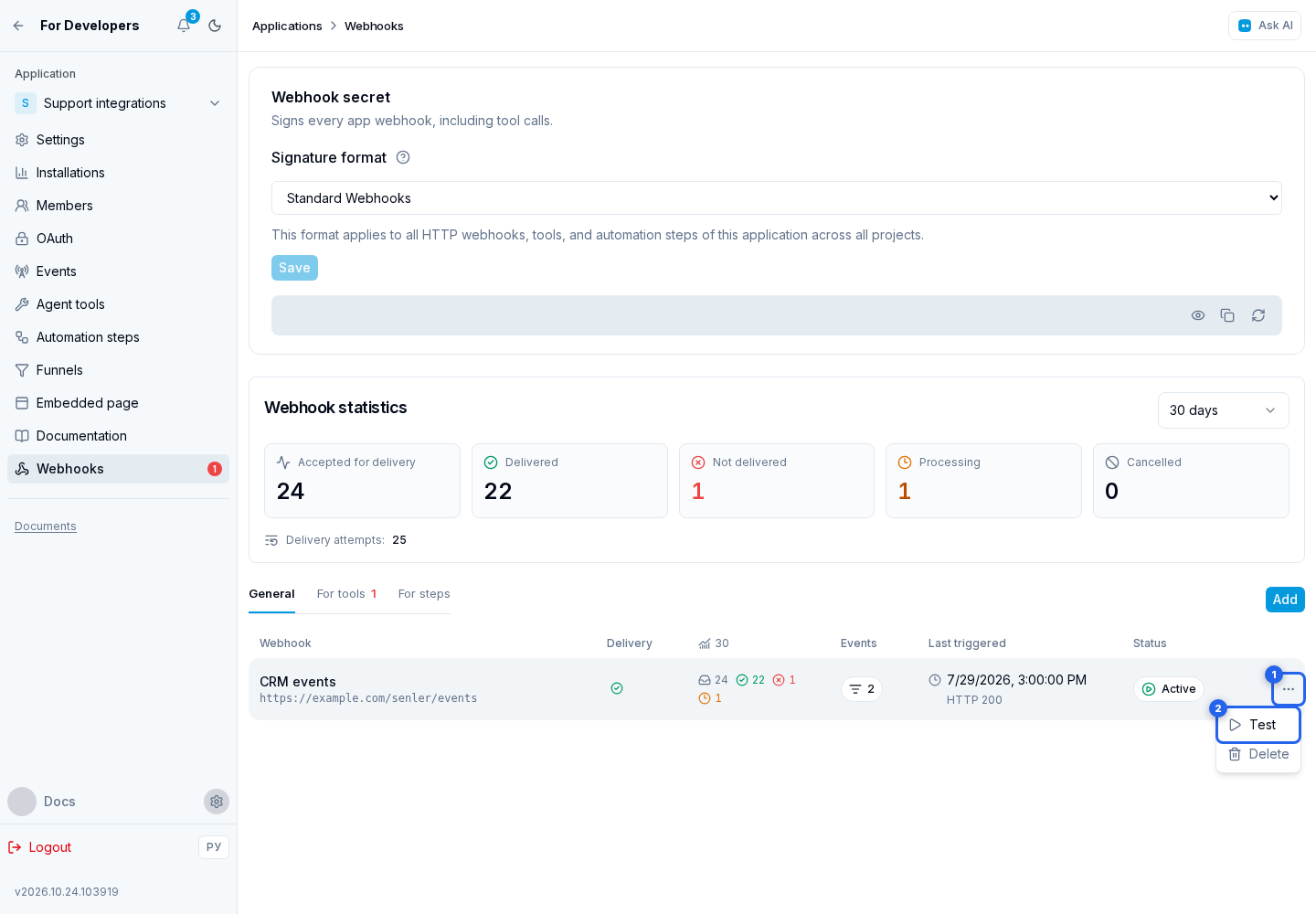Choose Delete from the context menu
The image size is (1316, 914).
tap(1258, 754)
